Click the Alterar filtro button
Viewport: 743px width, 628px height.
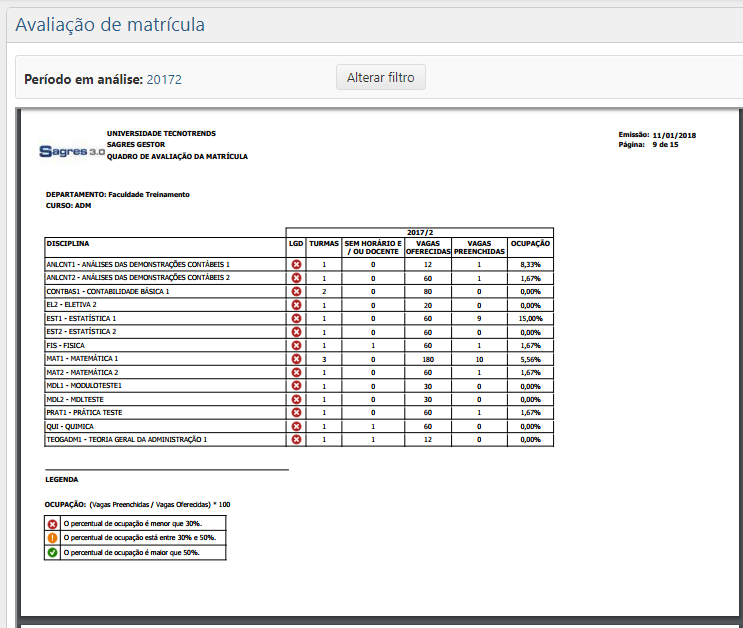(380, 77)
